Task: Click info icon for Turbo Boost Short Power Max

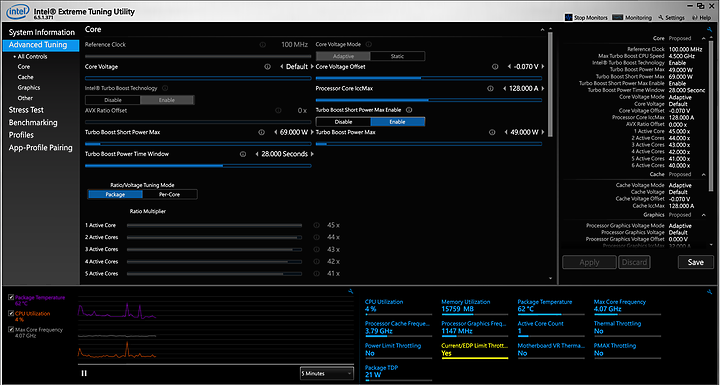Action: 261,132
